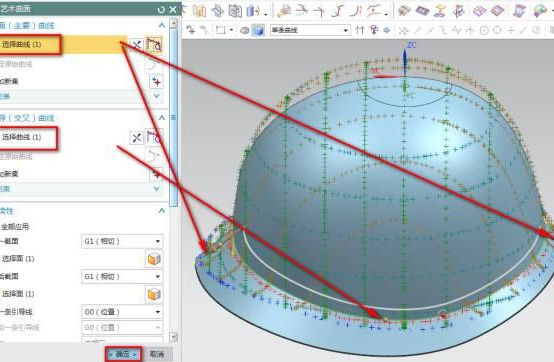Open the curve rule icon for guide curves

154,137
